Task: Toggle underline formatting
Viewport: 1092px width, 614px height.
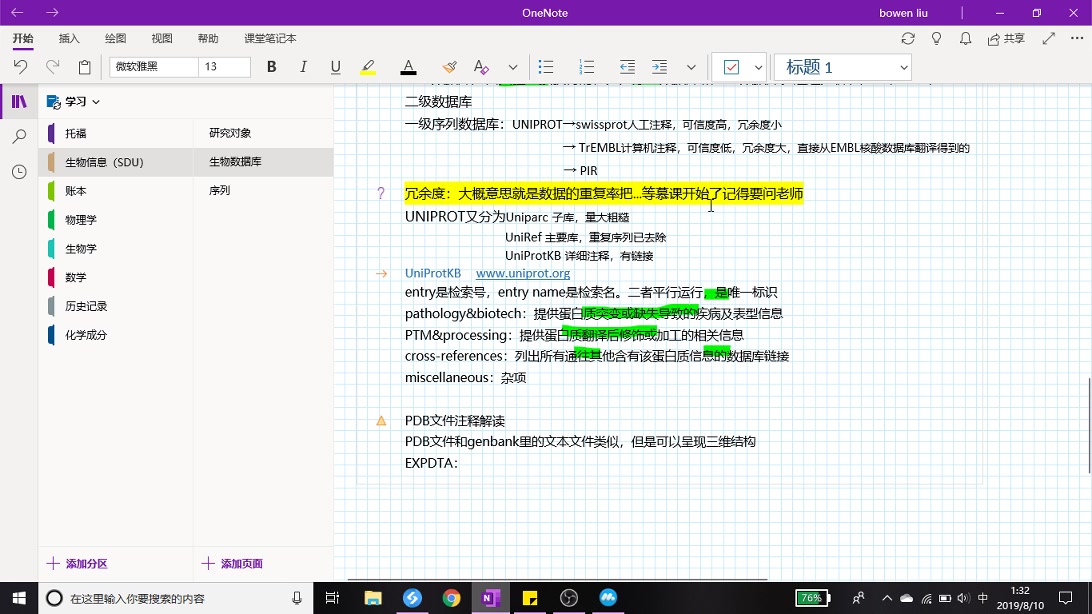Action: tap(335, 67)
